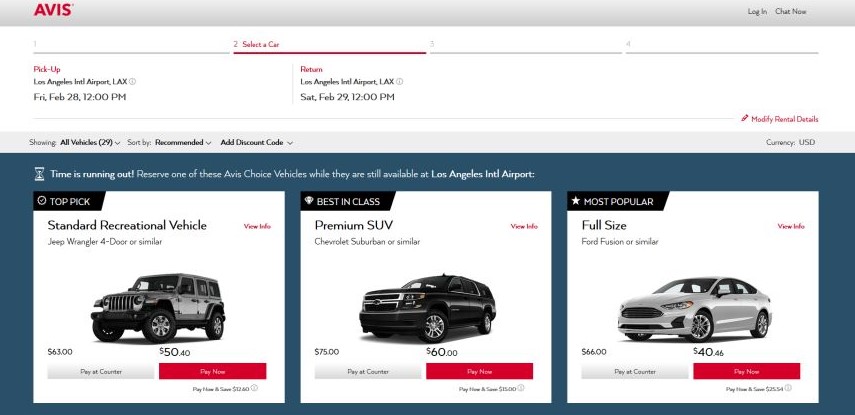855x415 pixels.
Task: Click the Full Size title
Action: tap(604, 225)
